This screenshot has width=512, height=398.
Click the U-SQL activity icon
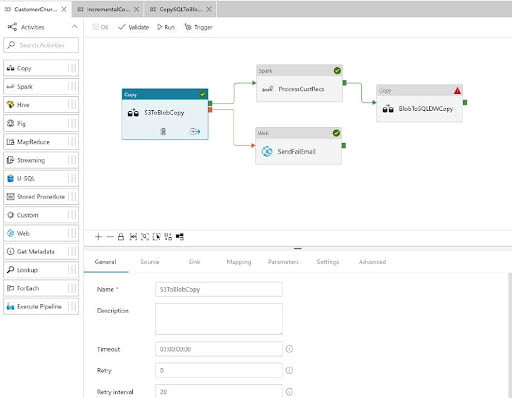(10, 178)
